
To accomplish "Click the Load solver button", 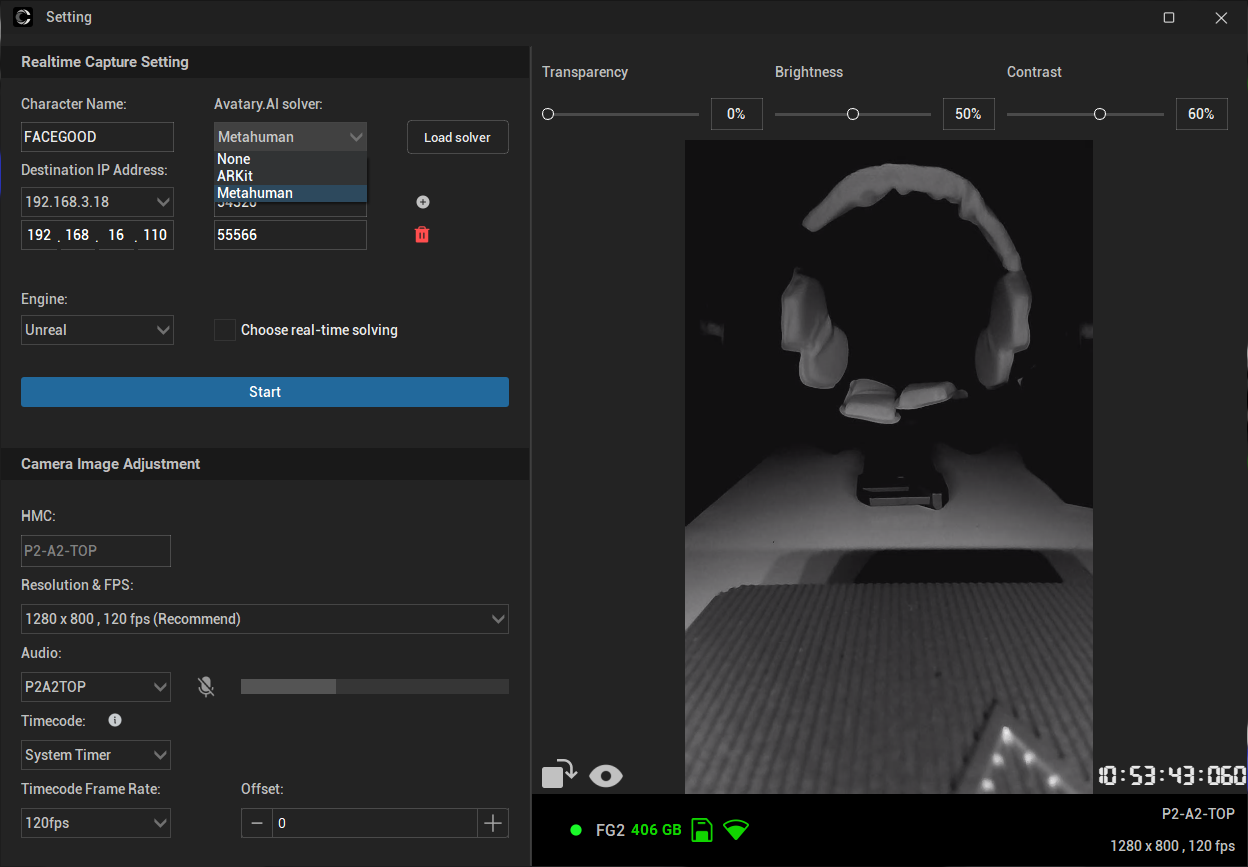I will click(x=458, y=137).
